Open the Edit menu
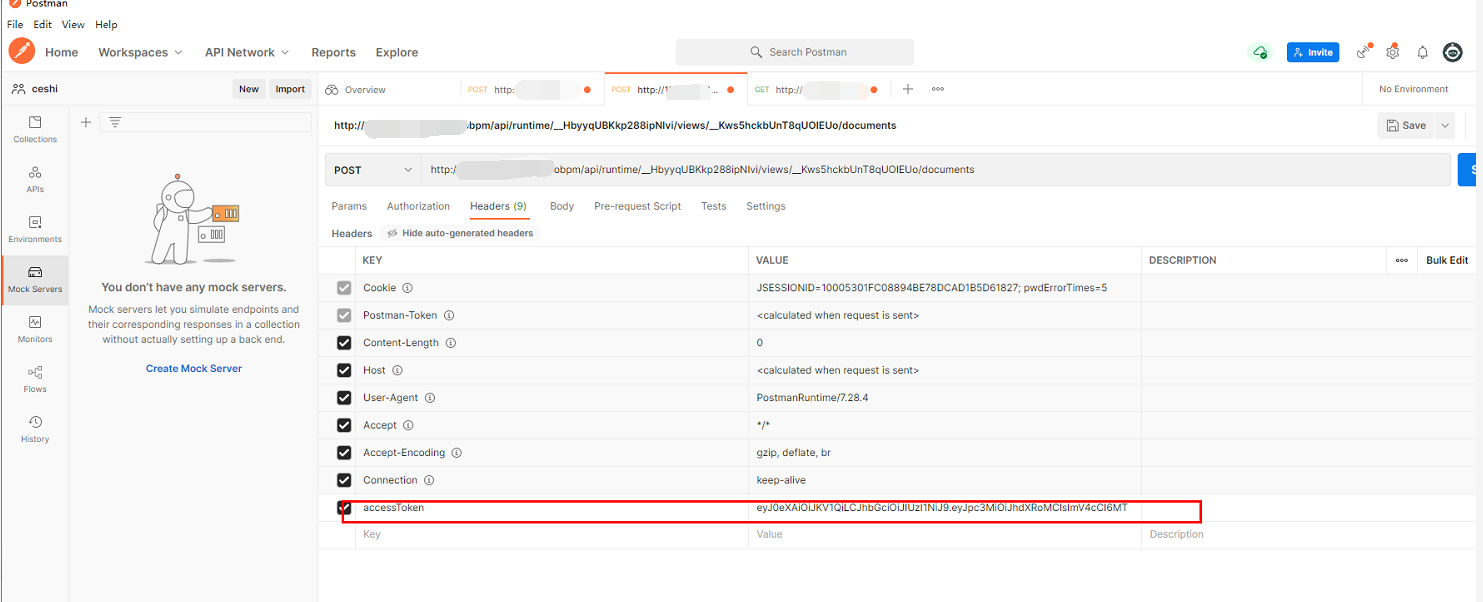The height and width of the screenshot is (602, 1483). [x=43, y=24]
